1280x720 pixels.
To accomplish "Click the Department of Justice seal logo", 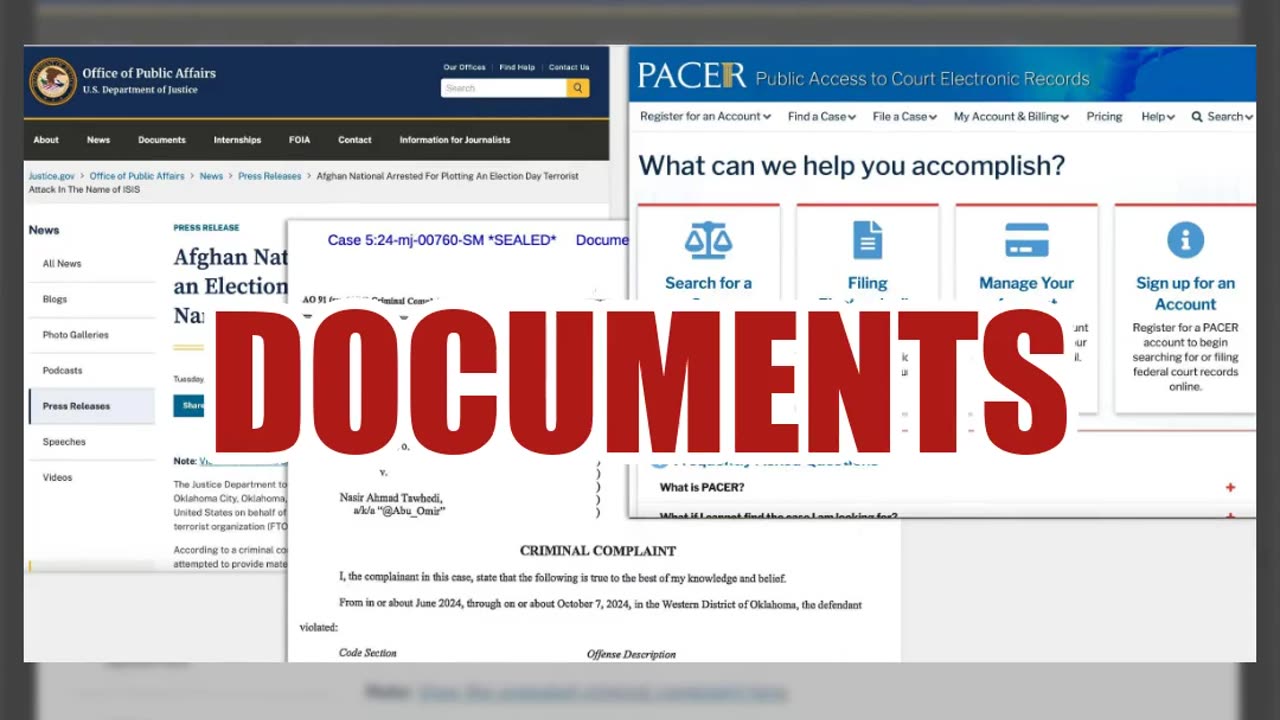I will click(53, 81).
